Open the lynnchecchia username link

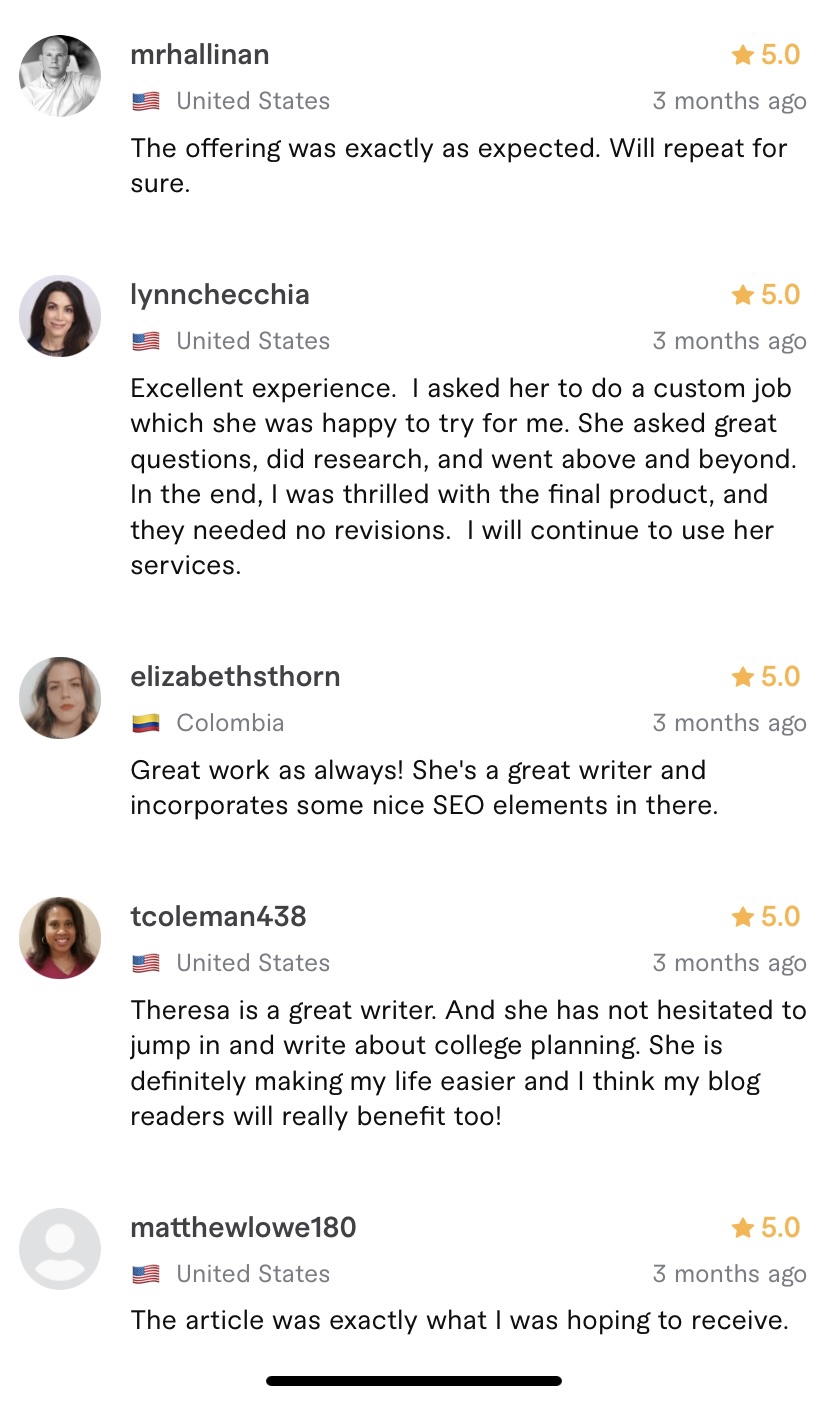(x=220, y=295)
